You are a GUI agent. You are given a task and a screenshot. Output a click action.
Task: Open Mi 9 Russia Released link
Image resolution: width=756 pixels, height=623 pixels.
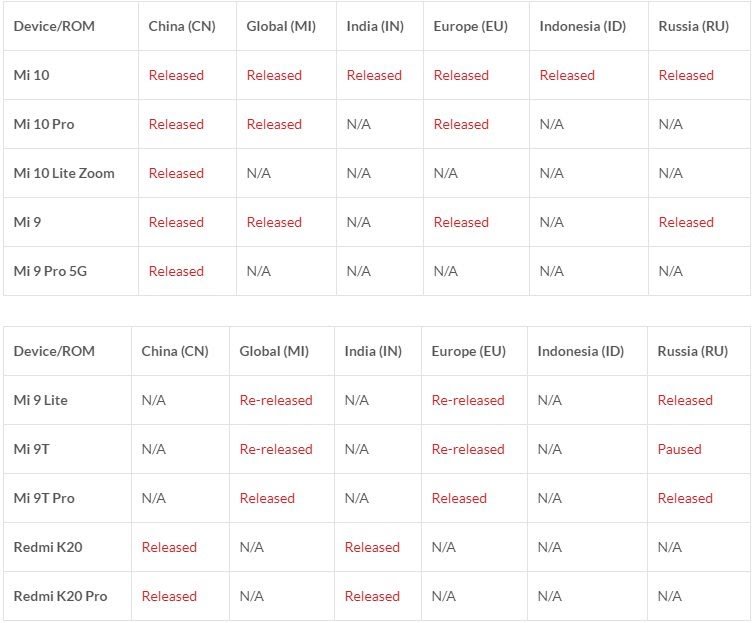tap(686, 222)
